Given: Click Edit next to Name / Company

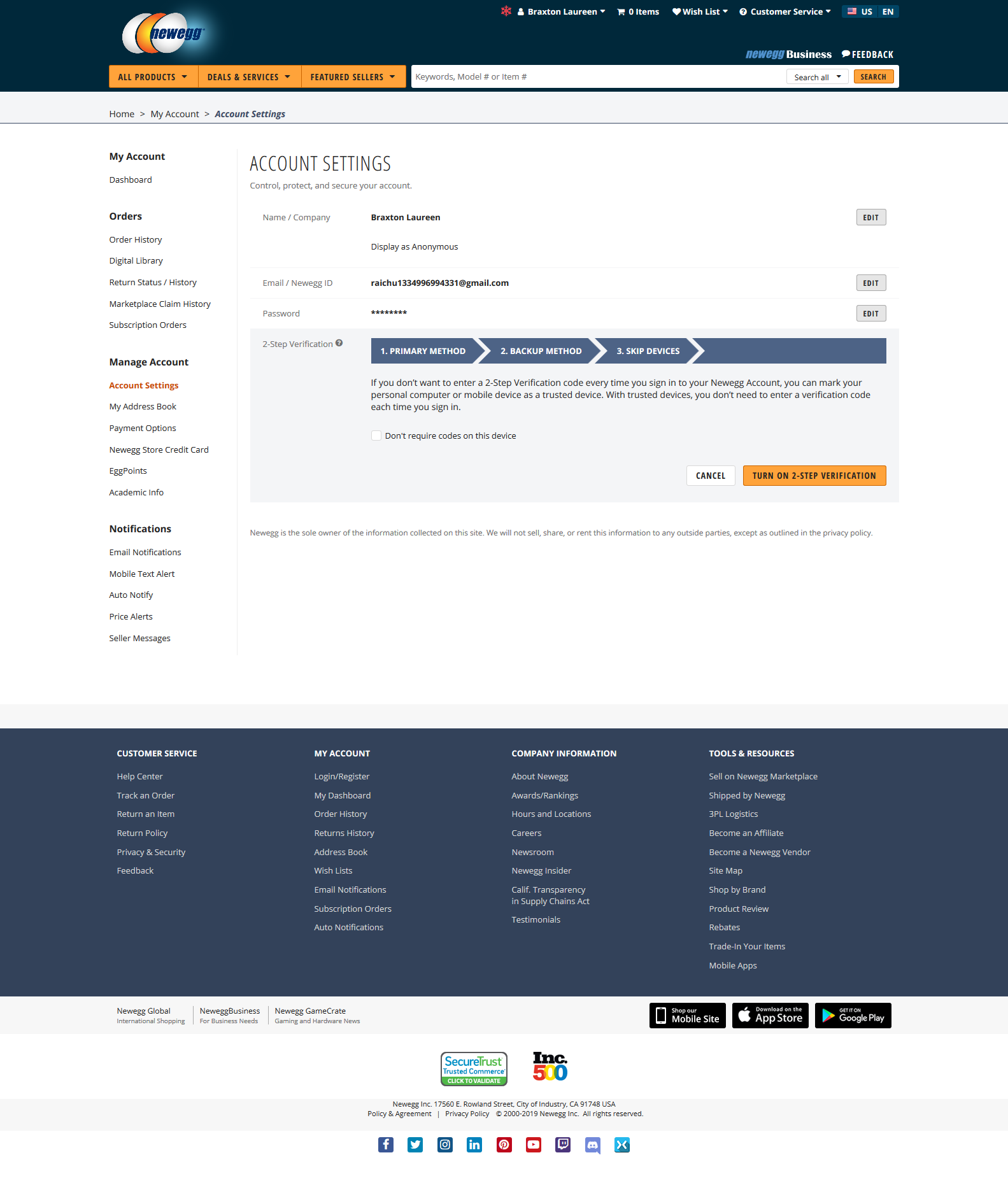Looking at the screenshot, I should click(871, 217).
